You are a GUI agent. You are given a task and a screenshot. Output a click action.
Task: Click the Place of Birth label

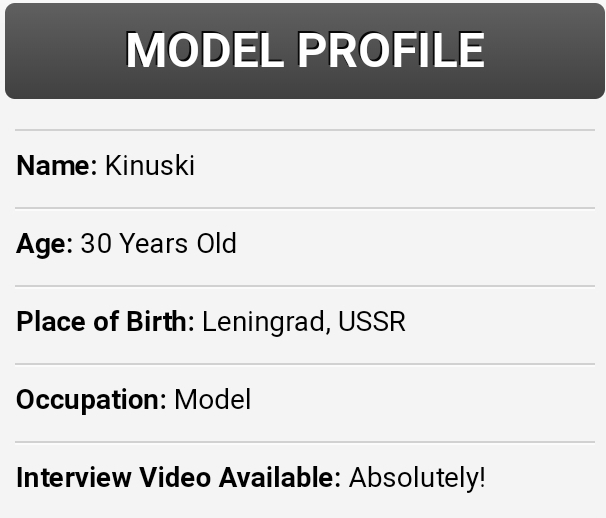106,322
